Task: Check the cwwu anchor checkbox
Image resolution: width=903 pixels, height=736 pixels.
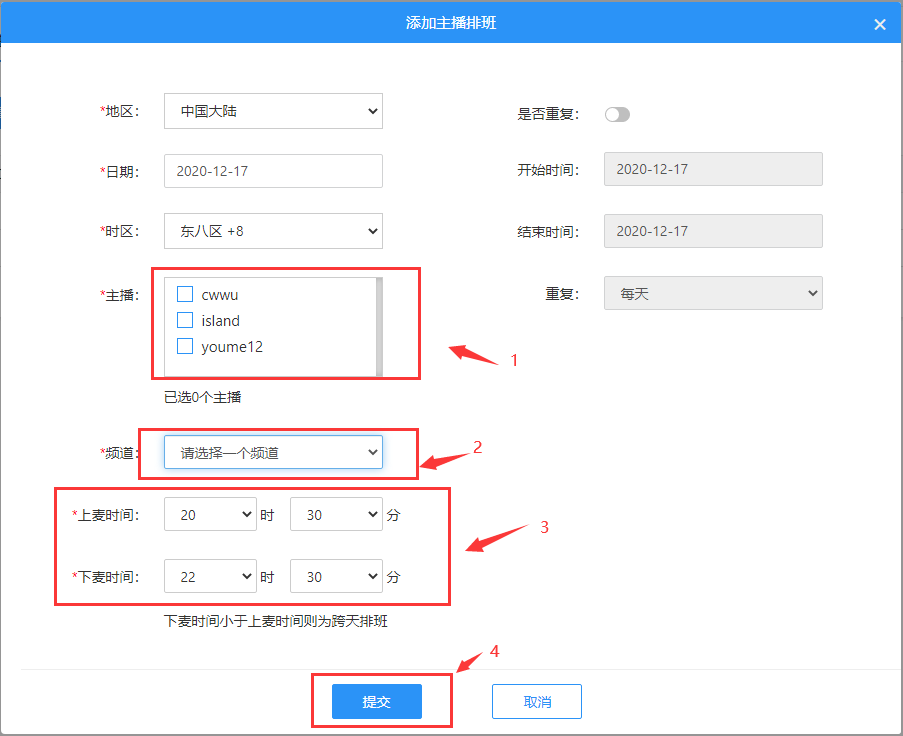Action: [x=185, y=294]
